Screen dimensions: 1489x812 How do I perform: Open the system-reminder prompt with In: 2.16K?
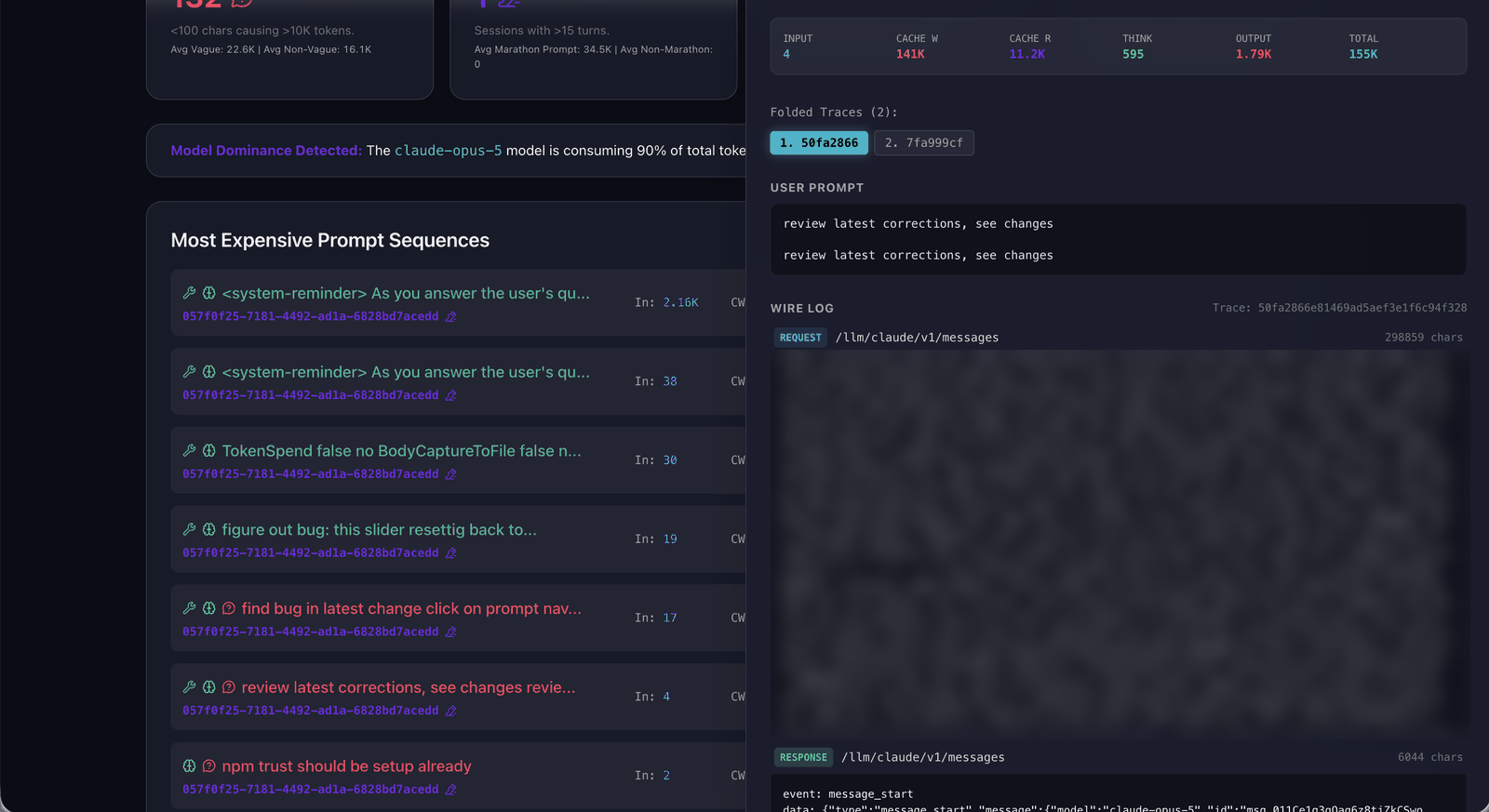point(406,293)
